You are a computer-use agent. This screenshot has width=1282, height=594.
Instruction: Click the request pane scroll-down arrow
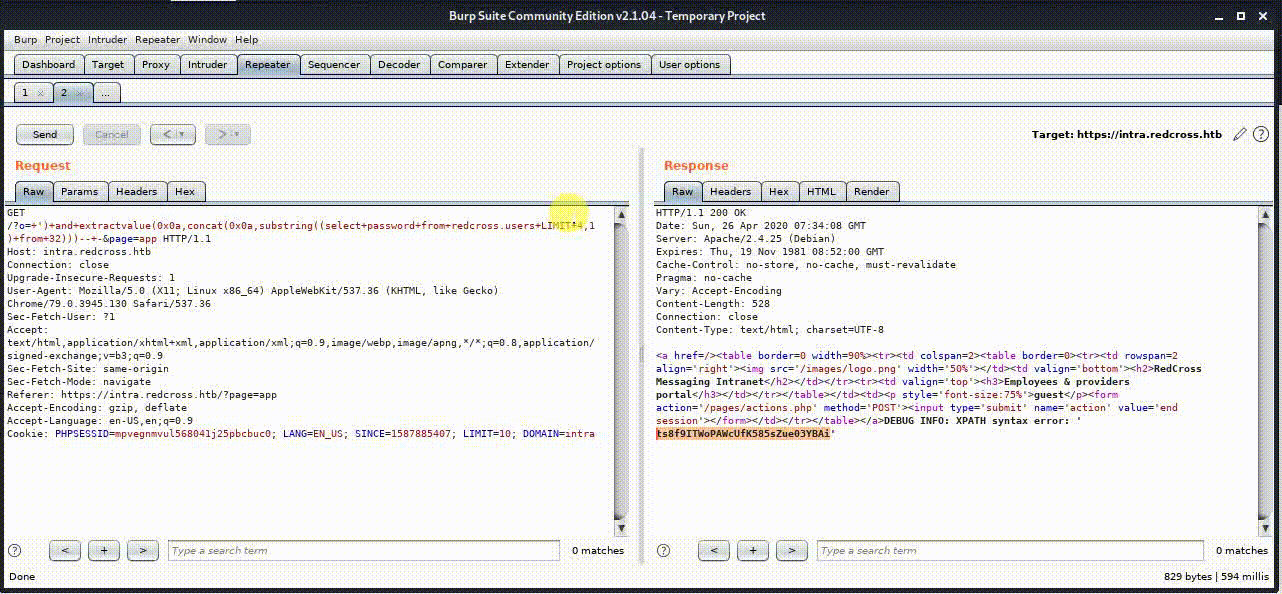coord(621,528)
